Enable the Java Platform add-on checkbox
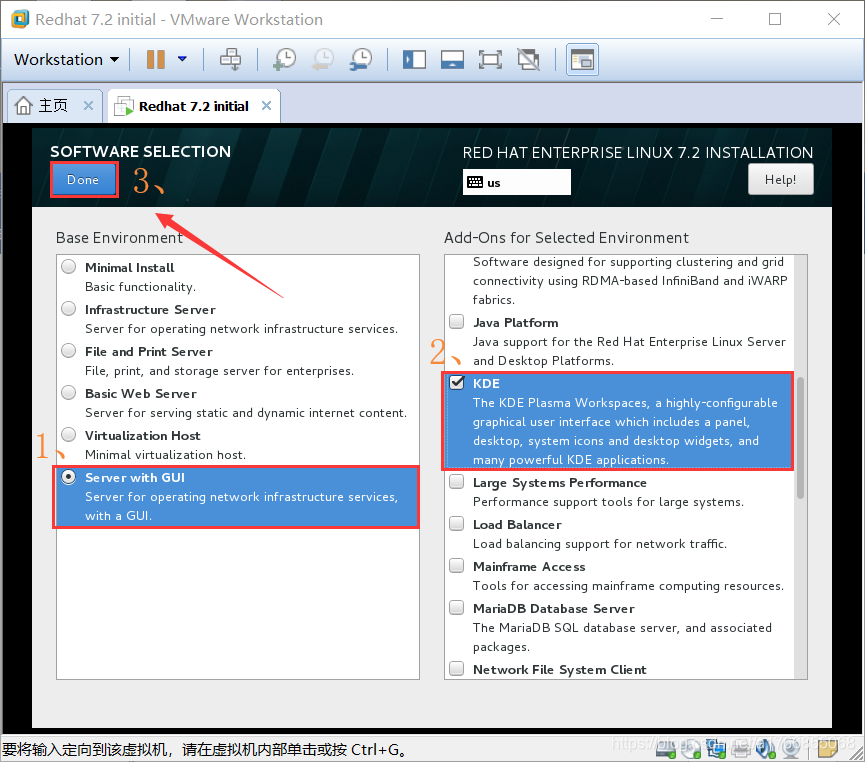The height and width of the screenshot is (762, 865). pos(457,321)
